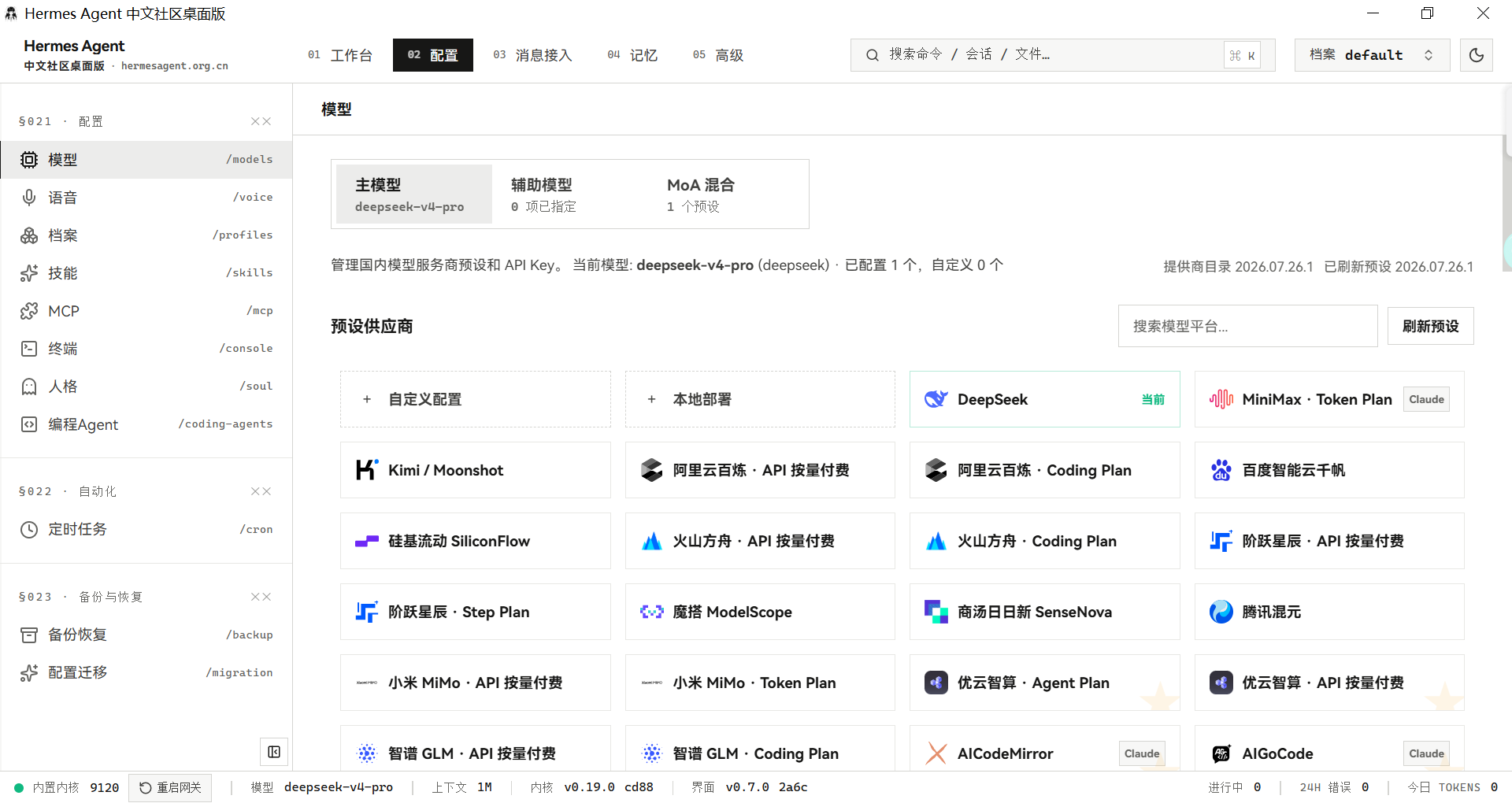Image resolution: width=1512 pixels, height=803 pixels.
Task: Open the 定时任务 cron item
Action: (x=146, y=529)
